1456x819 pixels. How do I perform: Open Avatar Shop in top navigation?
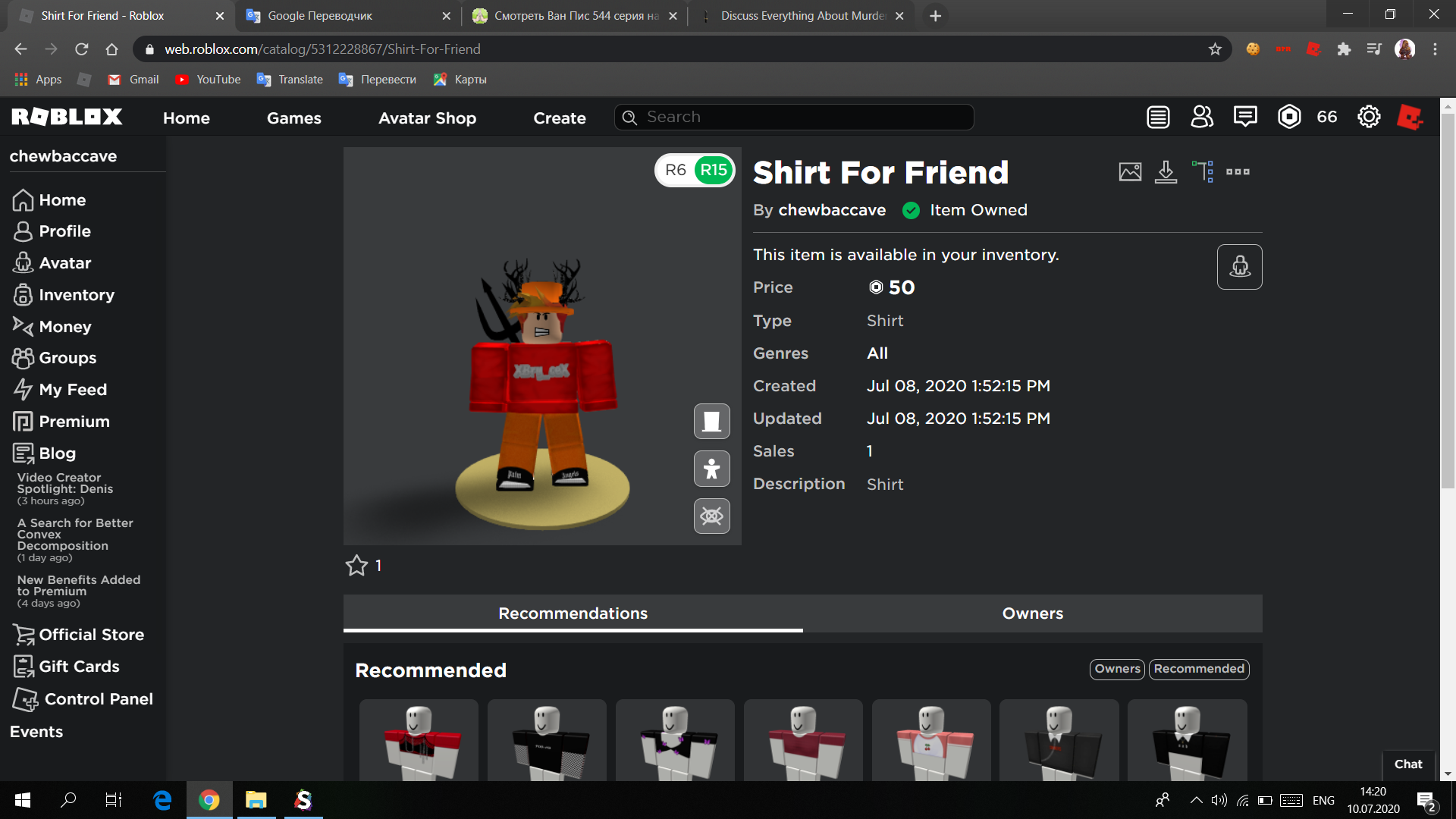point(427,118)
